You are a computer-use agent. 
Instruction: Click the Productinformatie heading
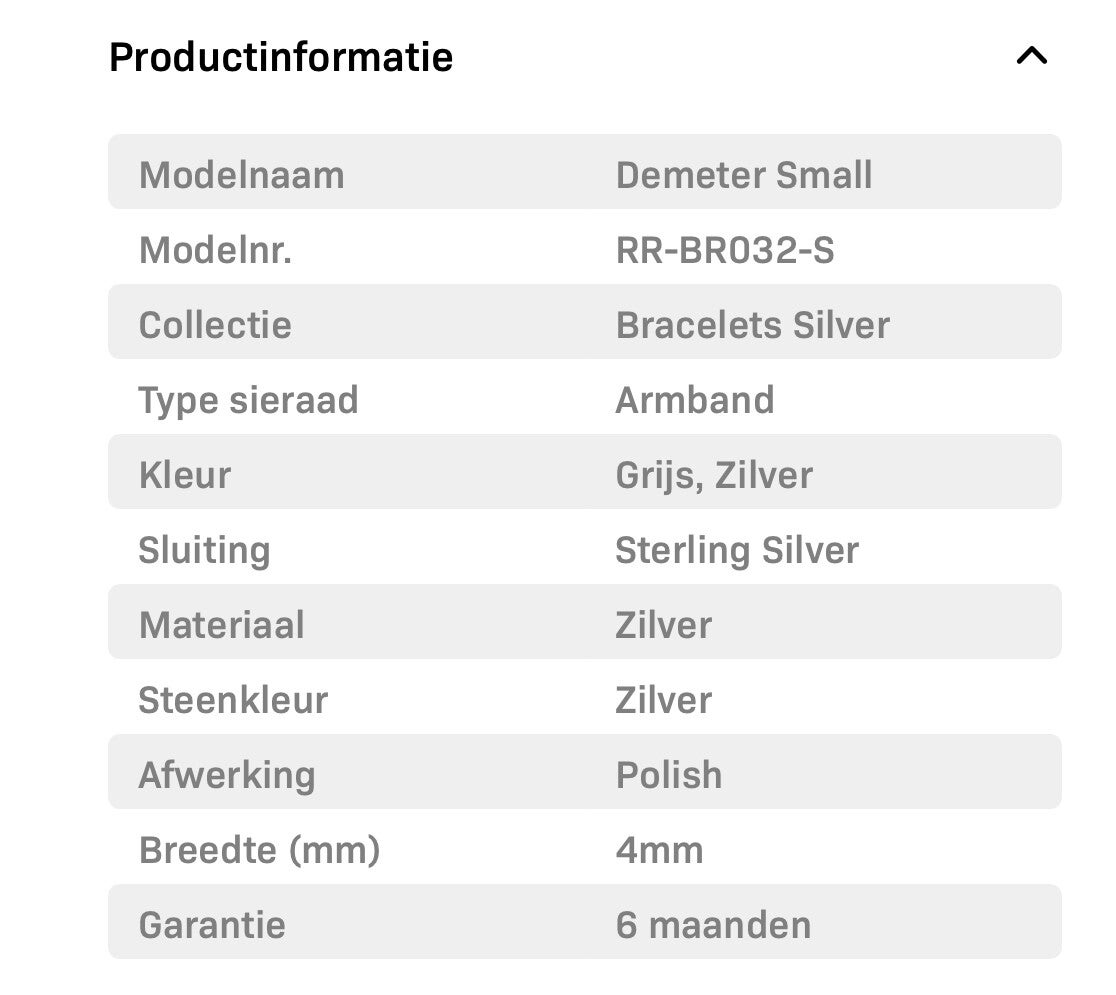(280, 57)
